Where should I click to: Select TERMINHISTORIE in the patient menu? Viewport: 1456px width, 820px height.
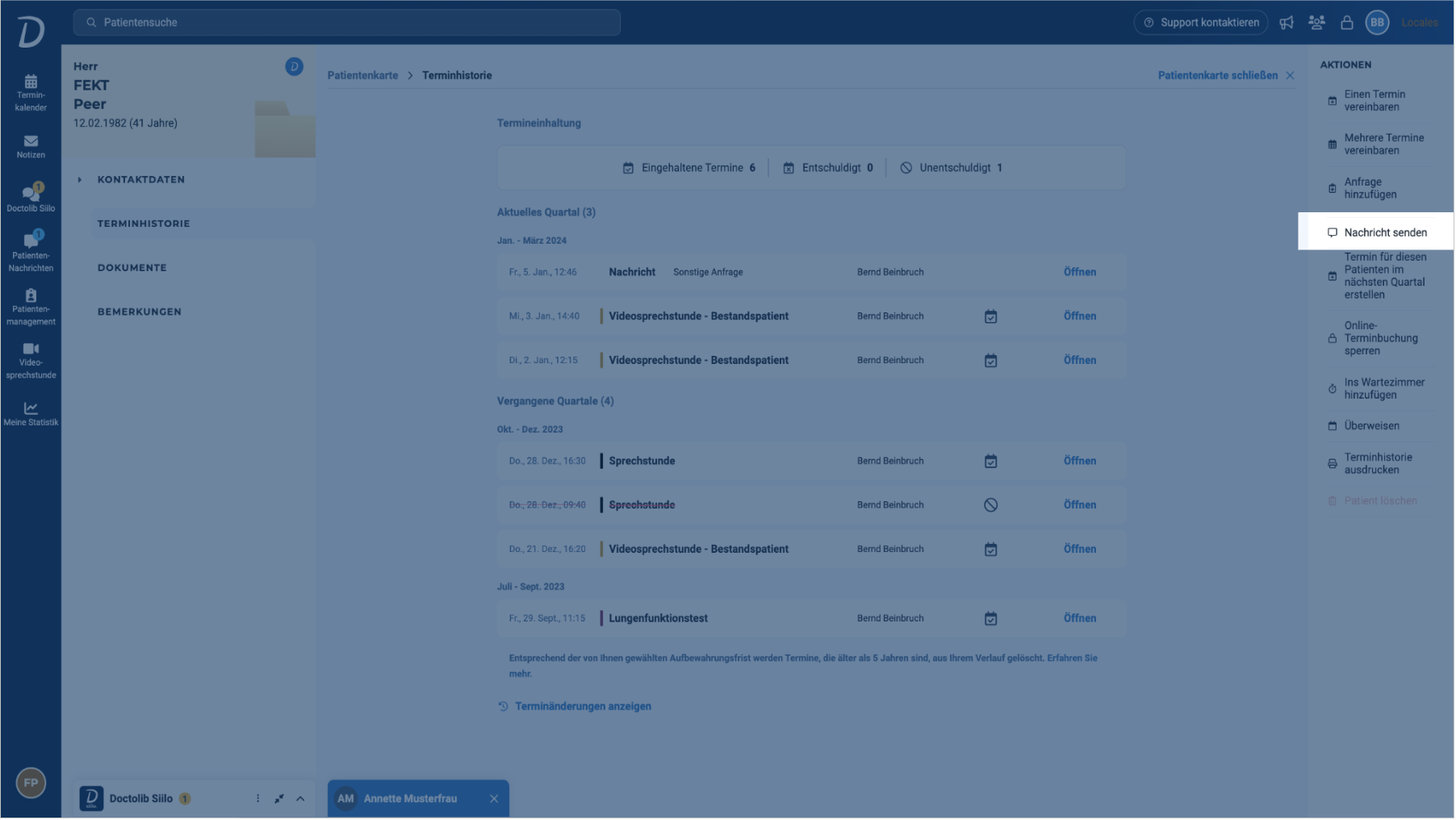tap(144, 224)
